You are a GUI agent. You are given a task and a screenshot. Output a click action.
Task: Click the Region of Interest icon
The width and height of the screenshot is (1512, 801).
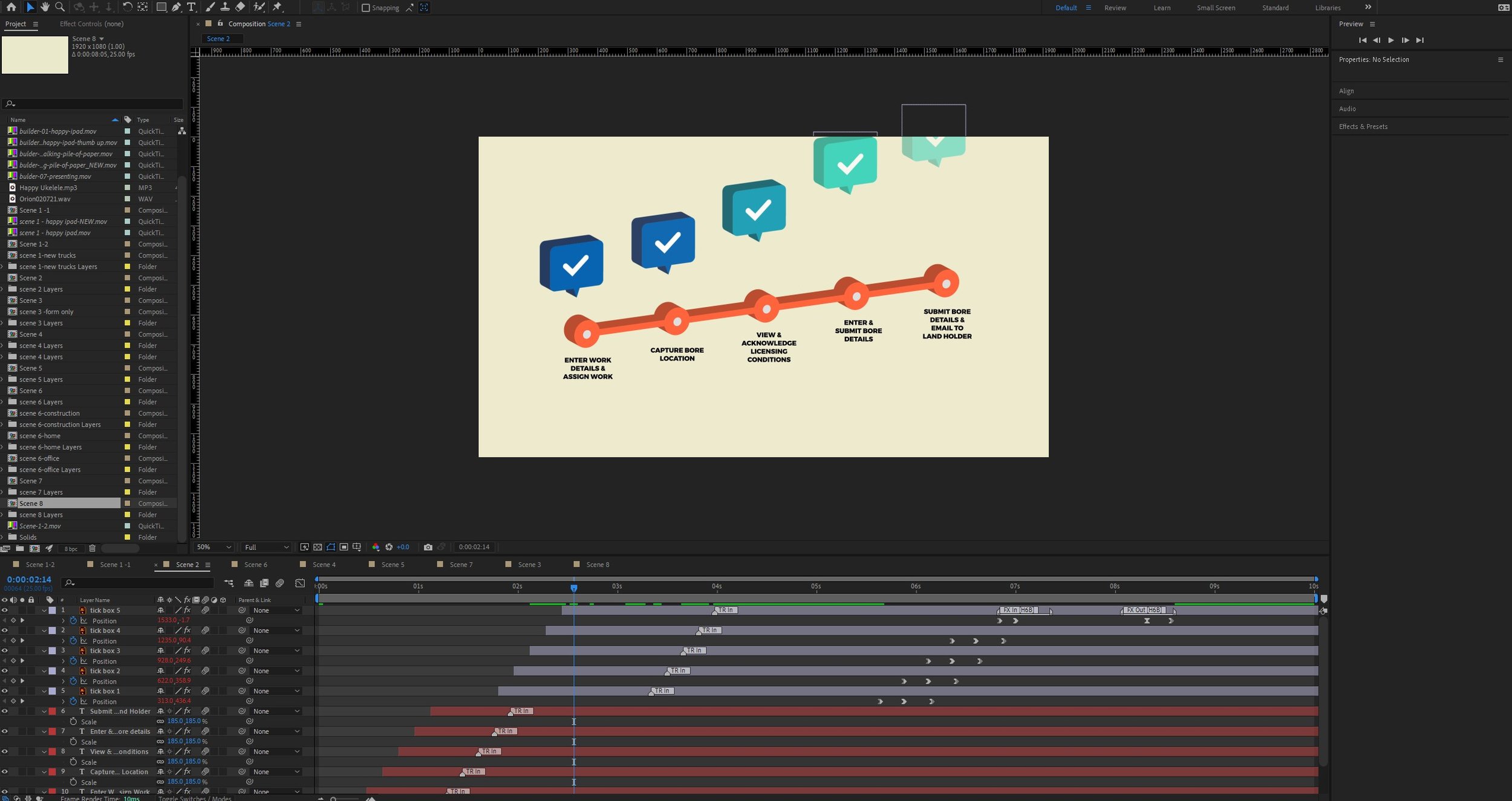click(x=344, y=547)
